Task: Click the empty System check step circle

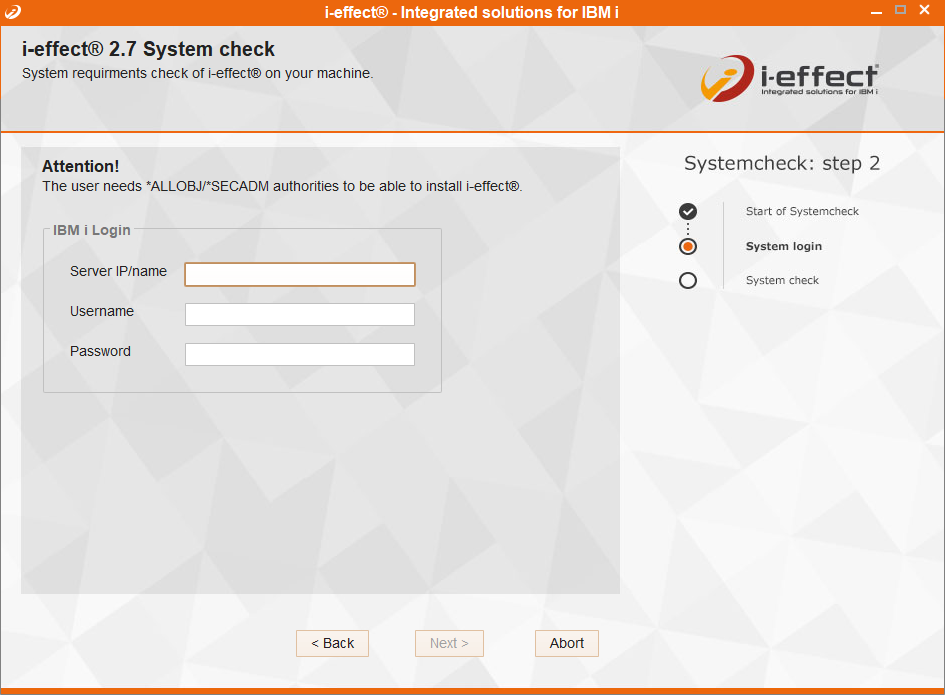Action: (x=688, y=281)
